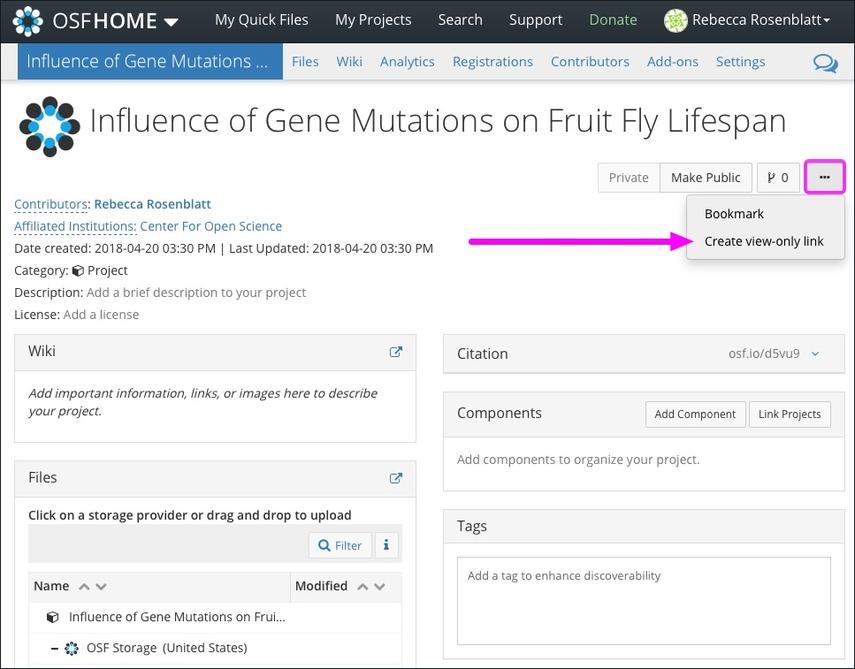Image resolution: width=855 pixels, height=669 pixels.
Task: Select the Influence of Gene Mutations project tab
Action: click(150, 62)
